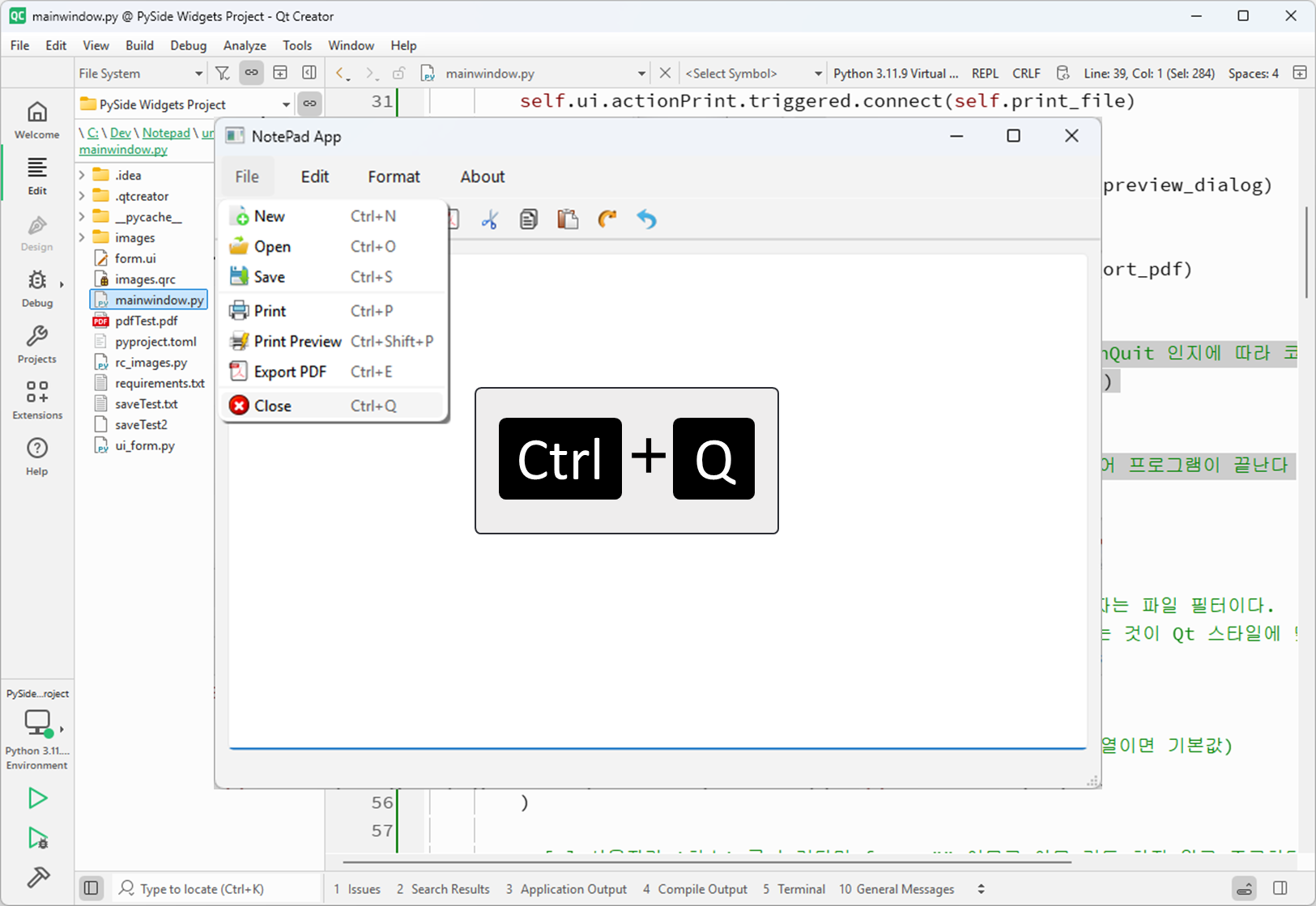
Task: Split editor using top-right plus icon
Action: pos(1300,73)
